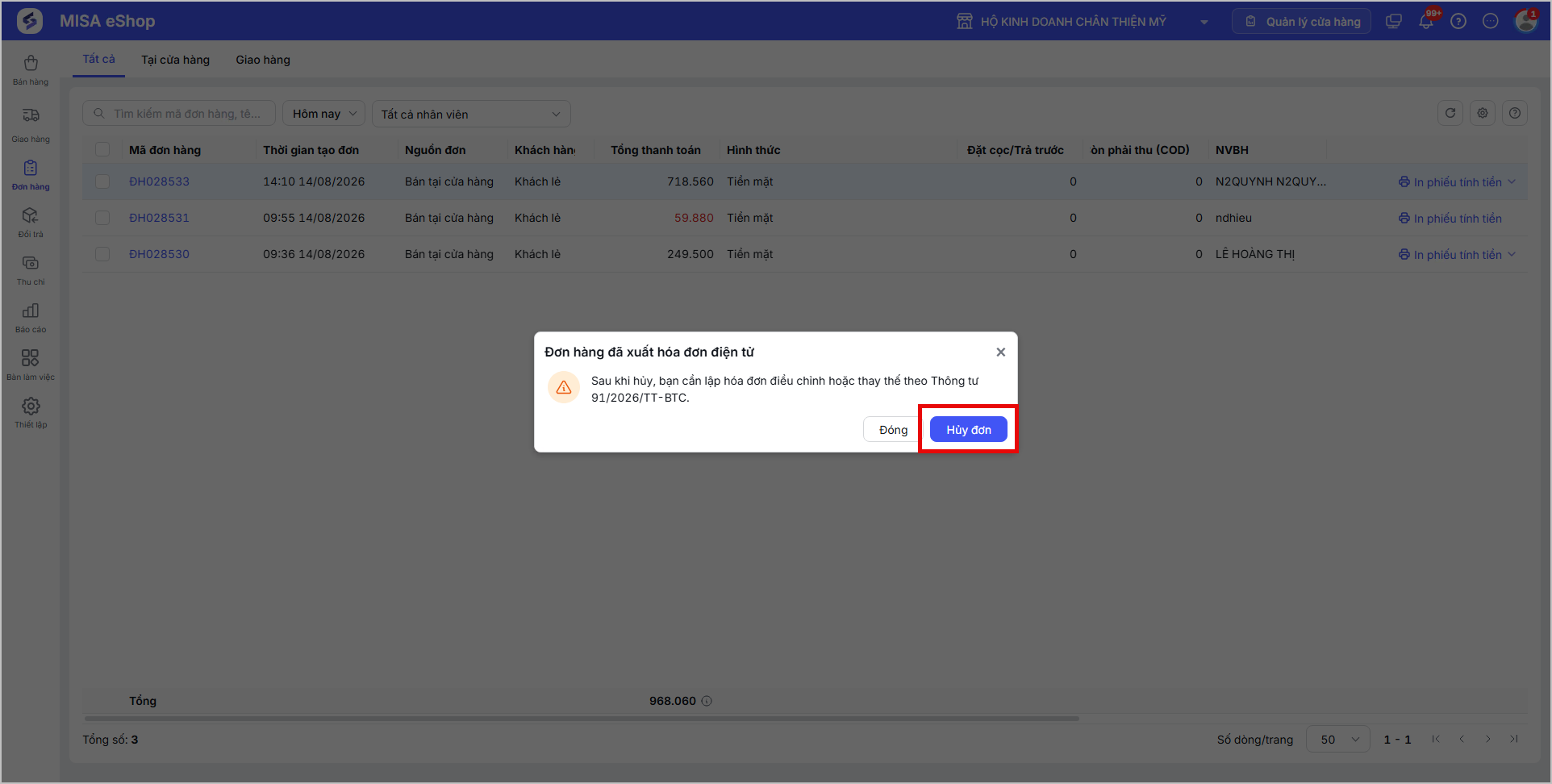Open order link ĐH028530
The height and width of the screenshot is (784, 1552).
[159, 254]
